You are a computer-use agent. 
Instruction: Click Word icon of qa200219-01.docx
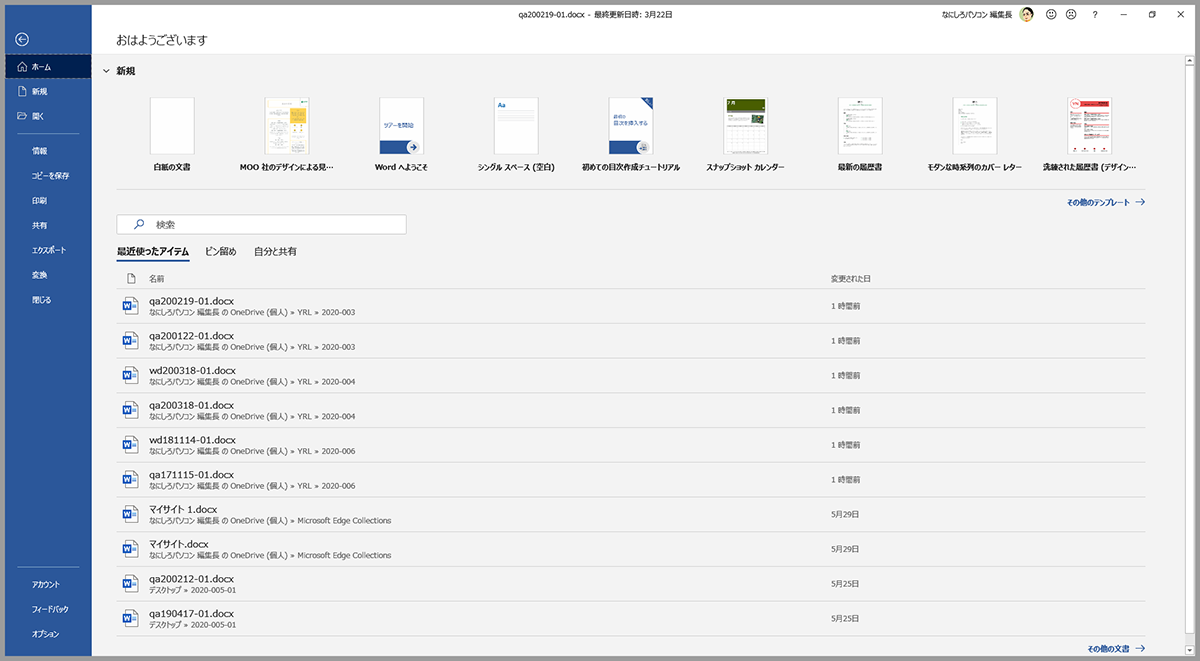tap(129, 305)
